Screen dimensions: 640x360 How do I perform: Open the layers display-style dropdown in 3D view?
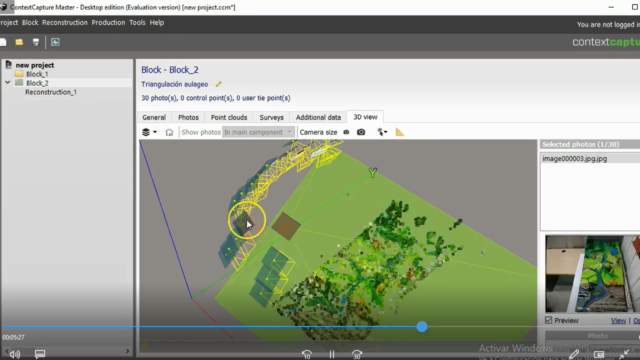pos(149,132)
